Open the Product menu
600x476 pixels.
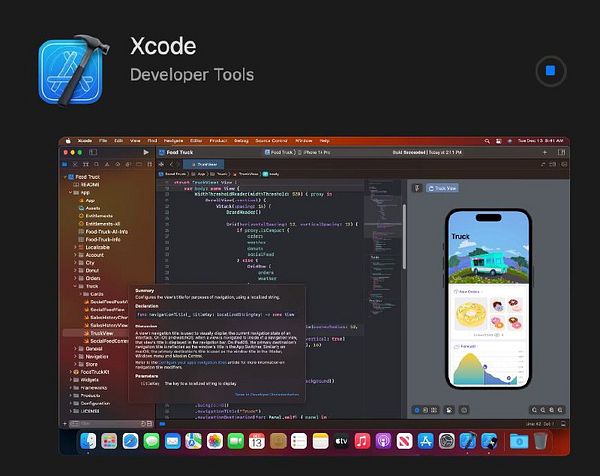(218, 141)
